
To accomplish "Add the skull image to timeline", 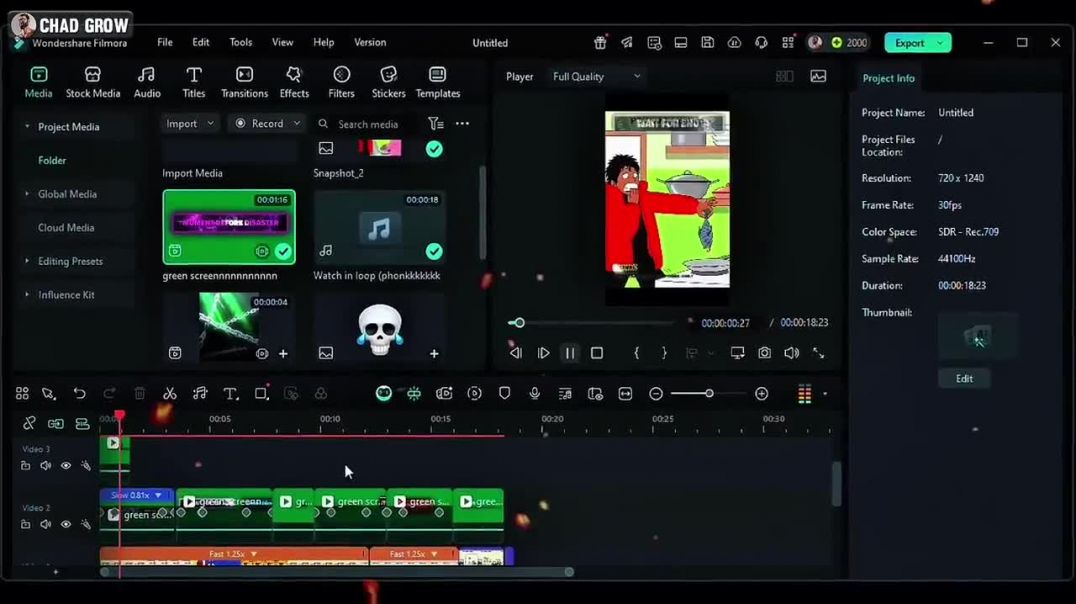I will (434, 353).
